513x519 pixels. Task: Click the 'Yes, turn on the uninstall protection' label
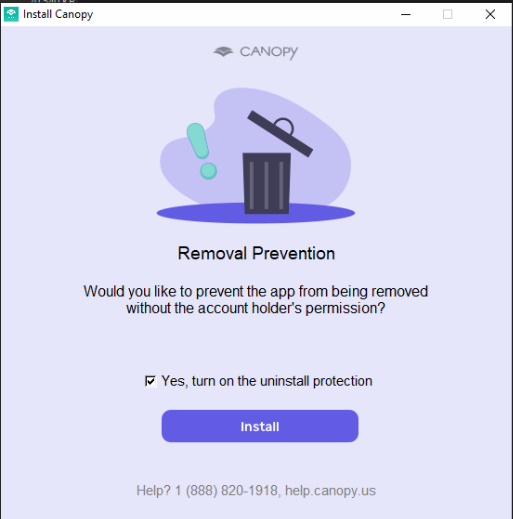coord(267,381)
